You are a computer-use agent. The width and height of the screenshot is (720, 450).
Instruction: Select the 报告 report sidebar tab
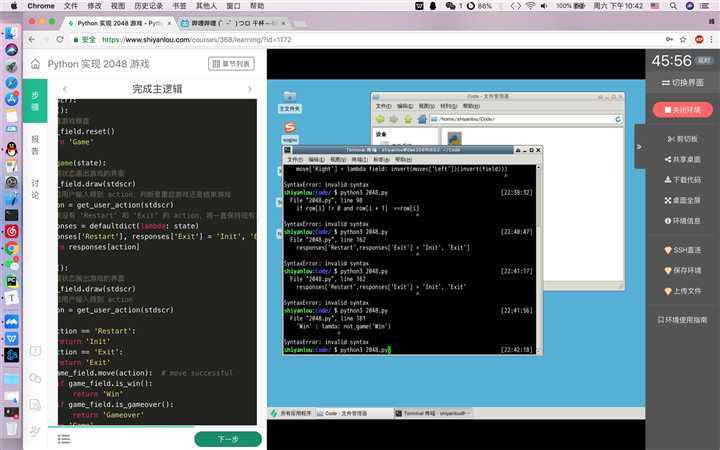pos(35,145)
